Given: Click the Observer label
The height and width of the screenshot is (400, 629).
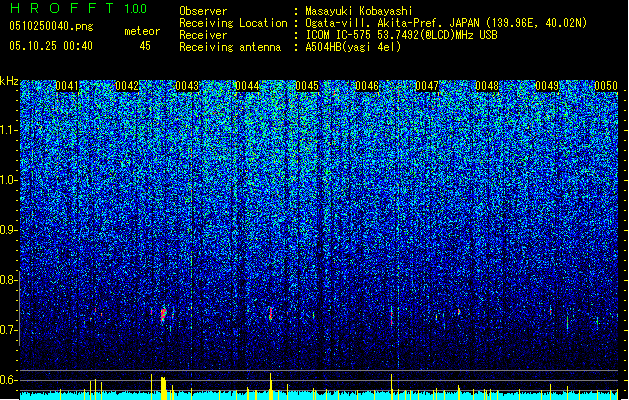Looking at the screenshot, I should 203,11.
